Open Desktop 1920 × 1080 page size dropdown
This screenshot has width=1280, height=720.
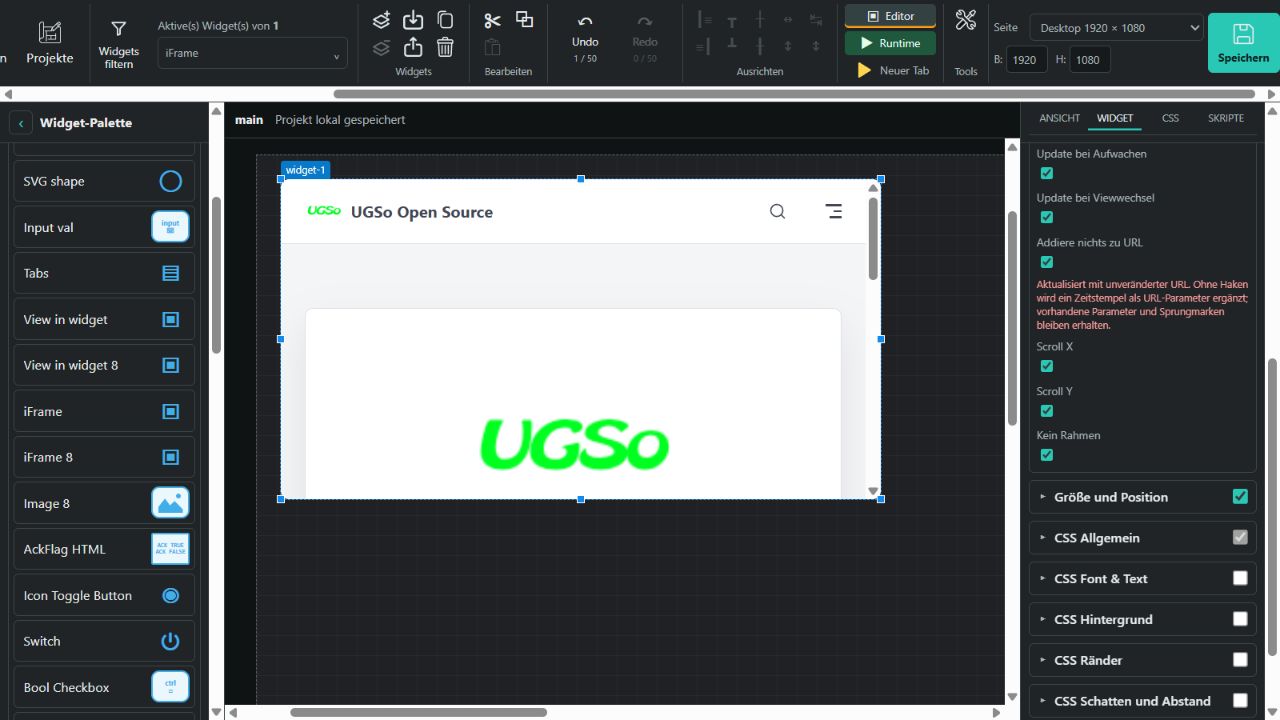pos(1116,28)
